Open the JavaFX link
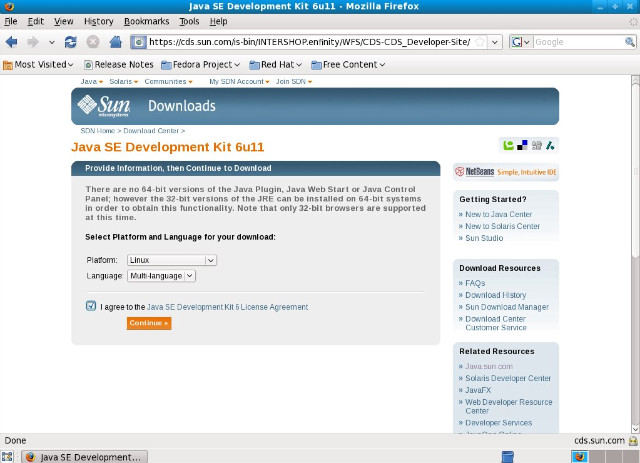640x463 pixels. (x=478, y=390)
